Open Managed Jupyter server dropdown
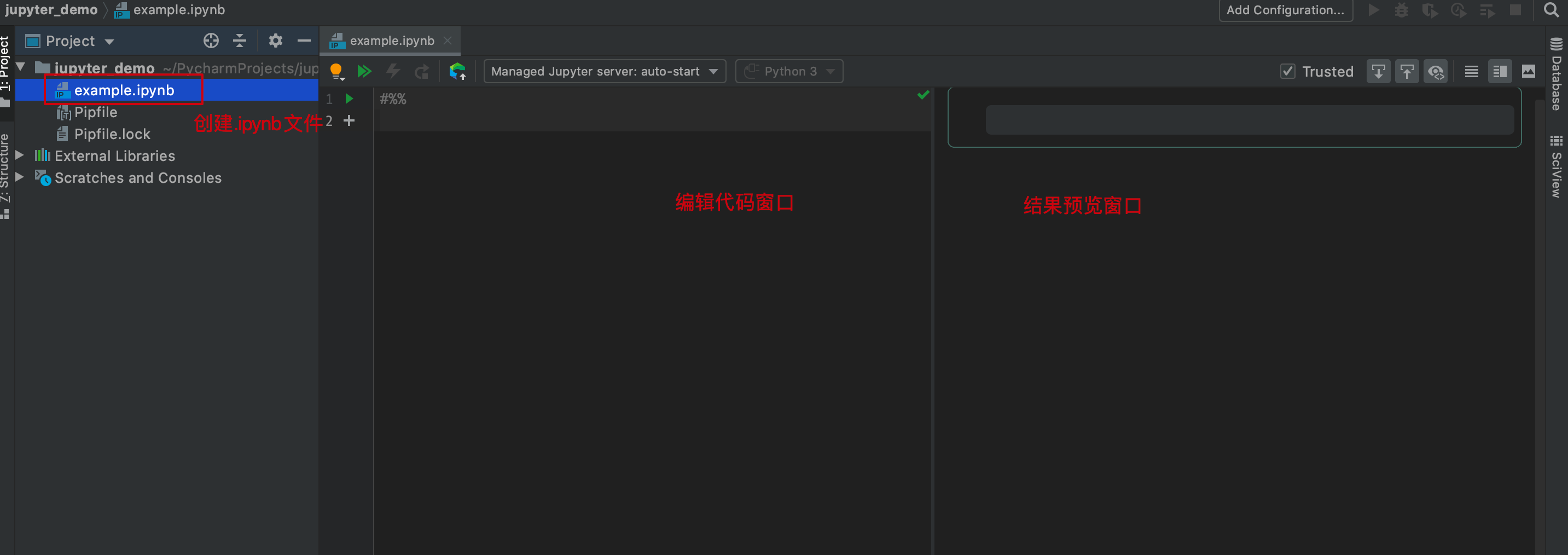The height and width of the screenshot is (555, 1568). point(605,71)
